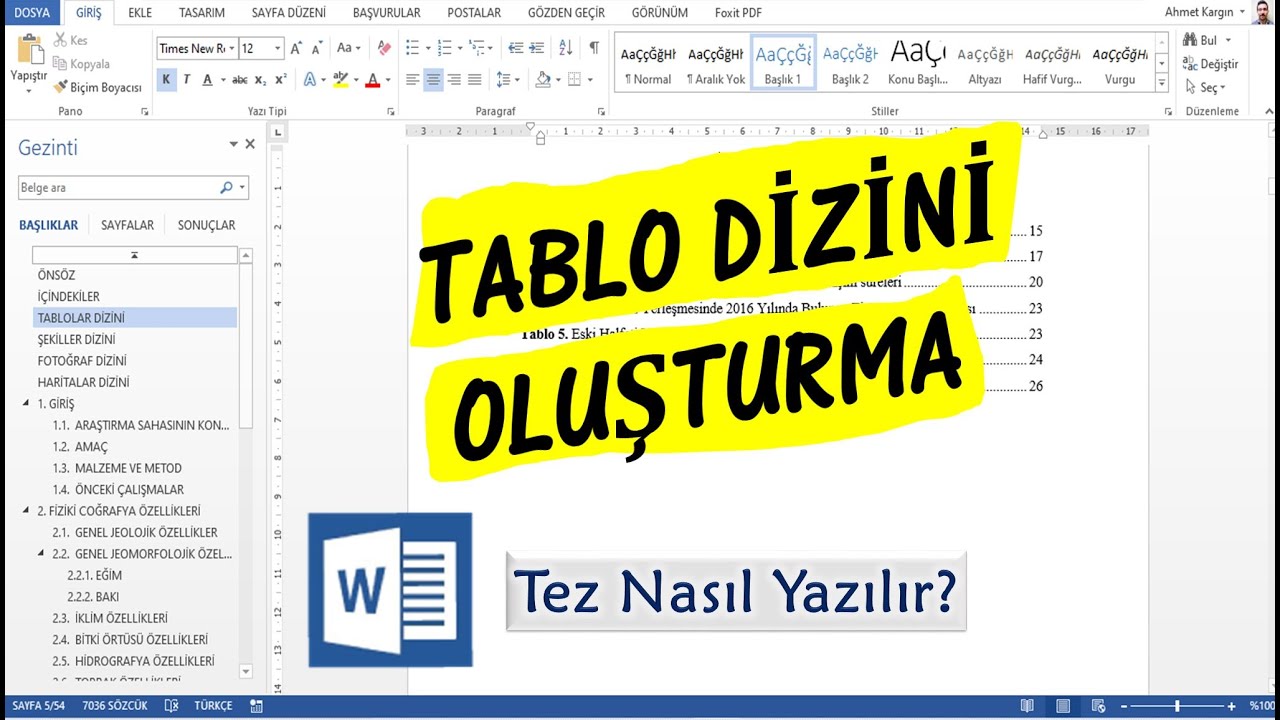
Task: Open the font name dropdown
Action: coord(233,48)
